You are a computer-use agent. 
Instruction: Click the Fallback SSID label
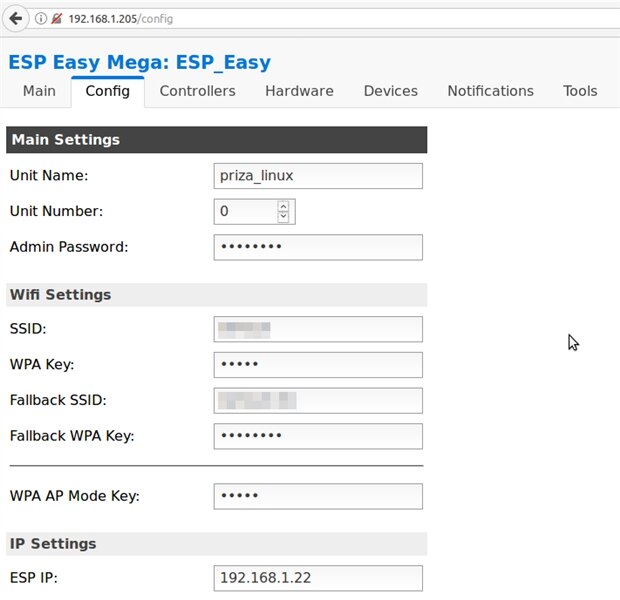pyautogui.click(x=58, y=400)
